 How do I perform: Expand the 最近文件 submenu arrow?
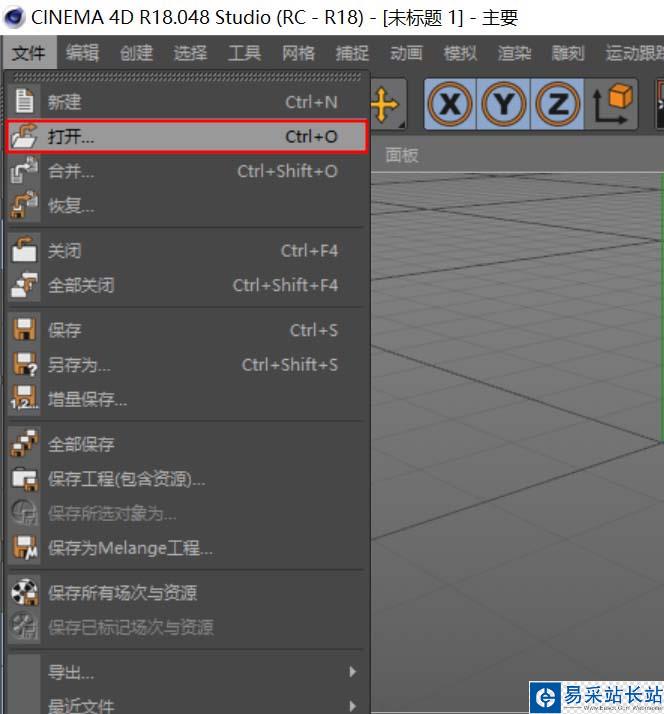(352, 706)
